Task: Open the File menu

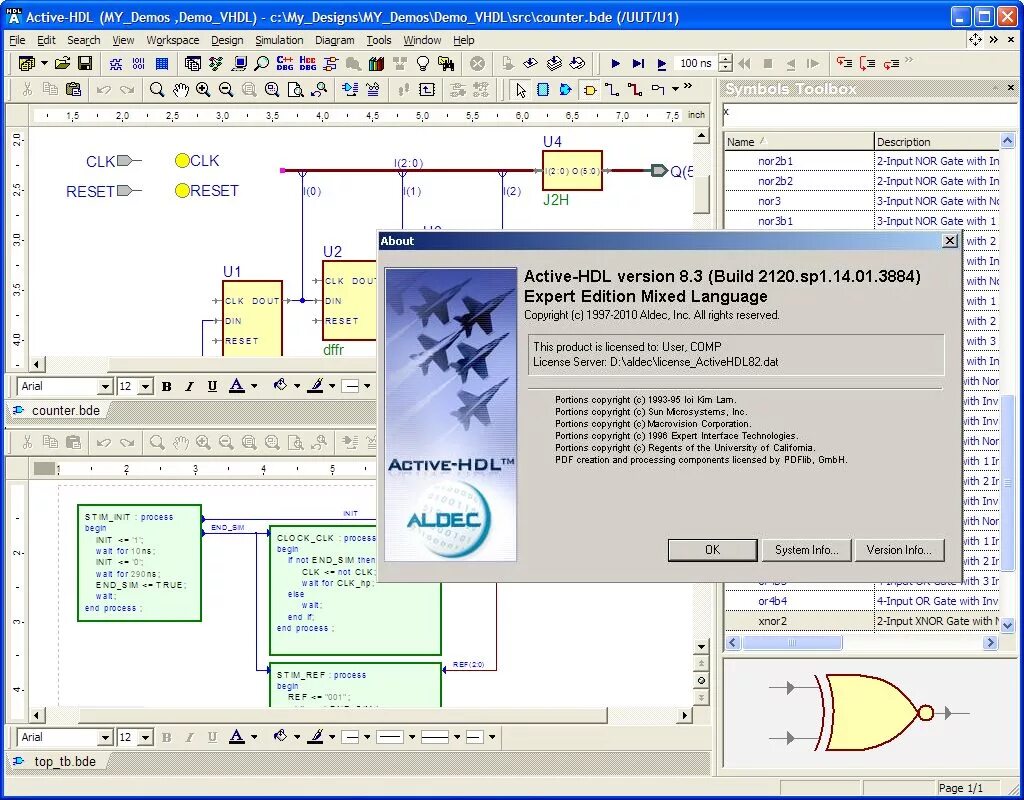Action: click(17, 40)
